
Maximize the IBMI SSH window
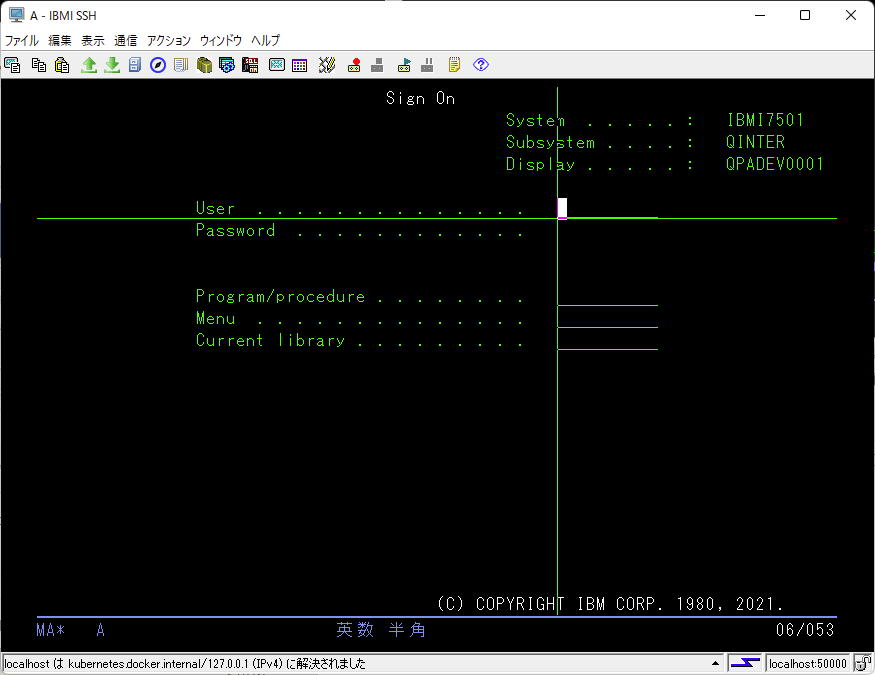point(805,15)
